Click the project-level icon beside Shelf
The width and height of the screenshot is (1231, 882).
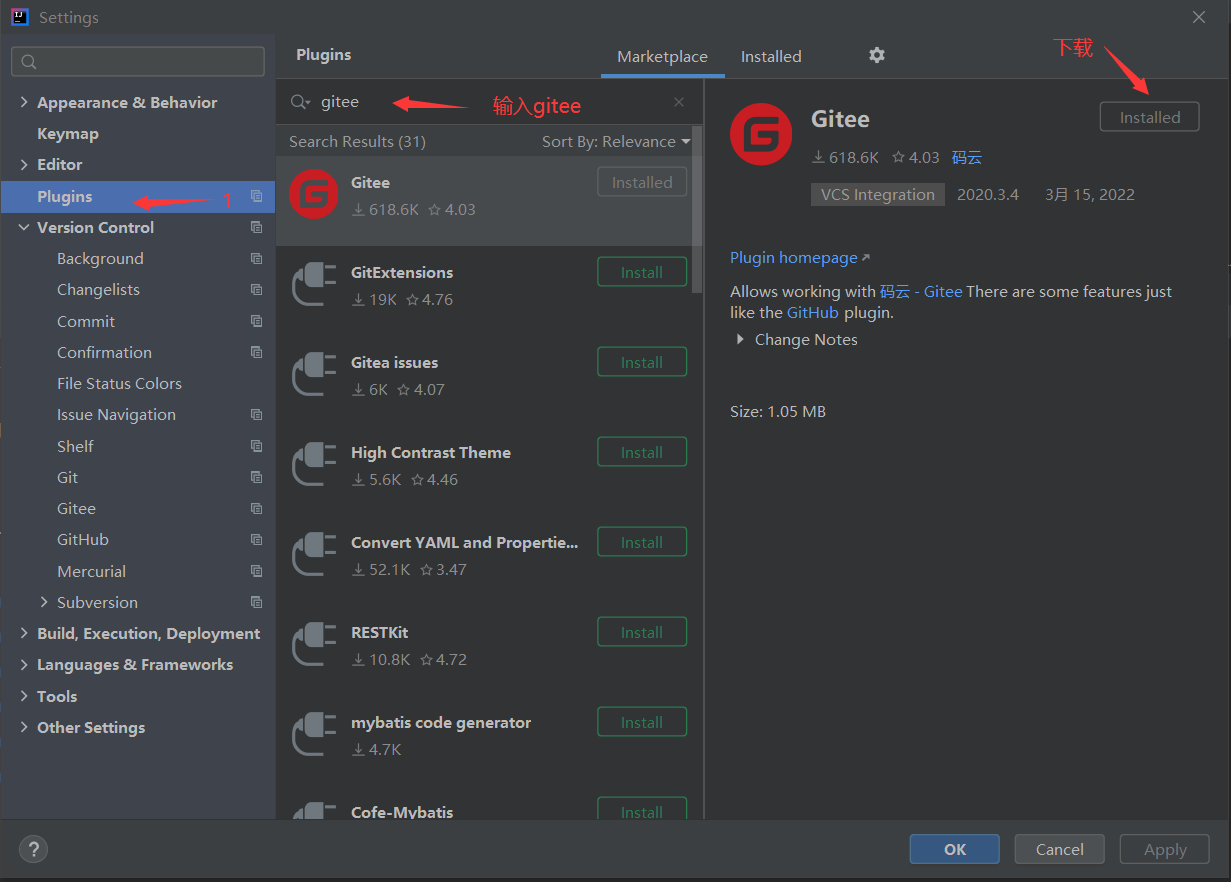257,446
